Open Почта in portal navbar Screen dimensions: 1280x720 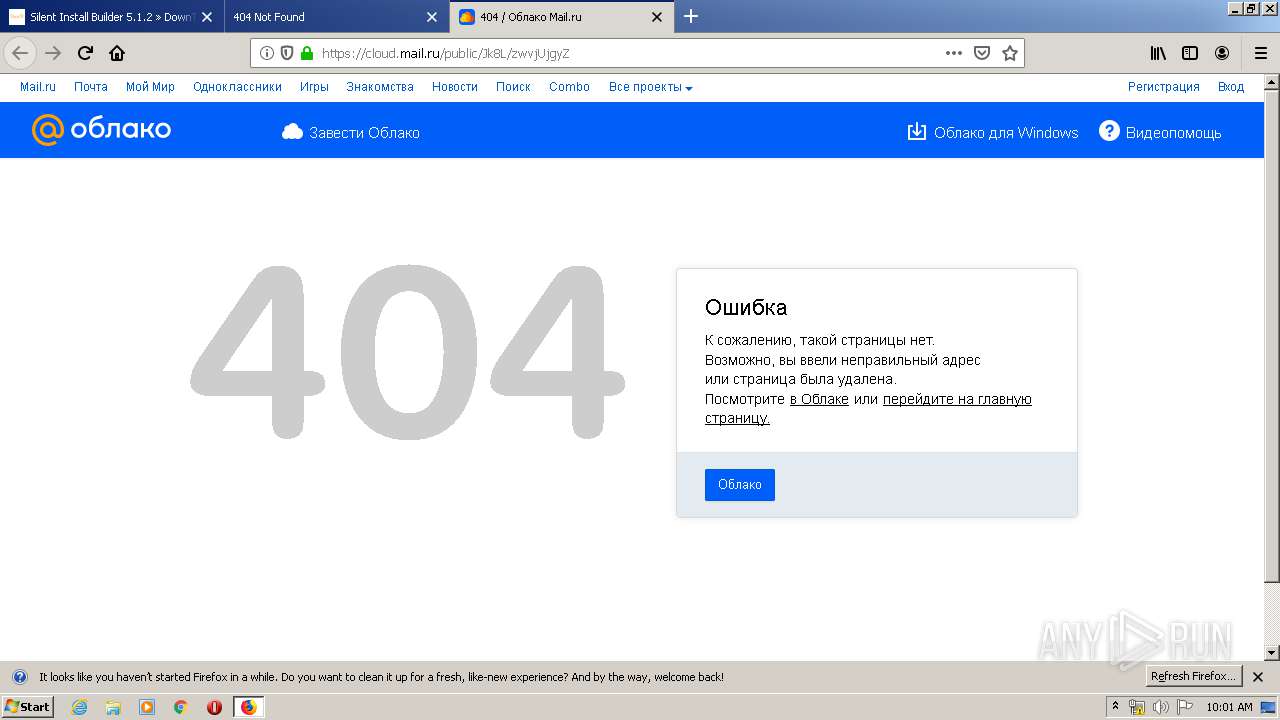coord(91,87)
